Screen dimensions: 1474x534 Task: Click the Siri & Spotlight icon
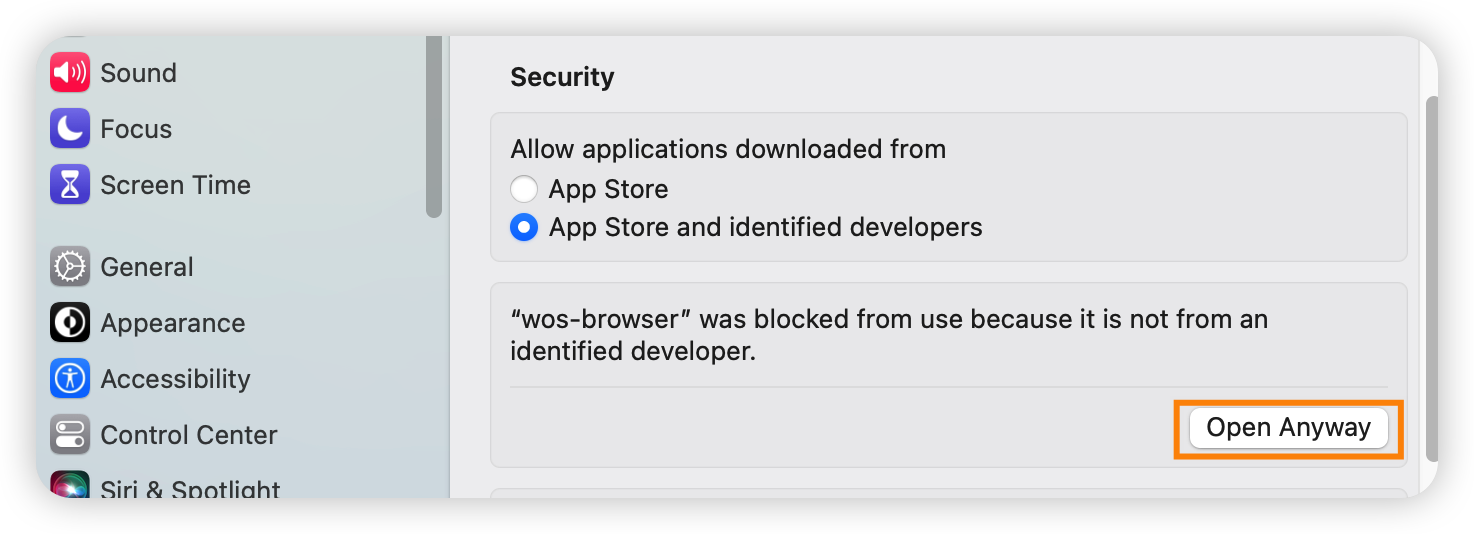[70, 484]
